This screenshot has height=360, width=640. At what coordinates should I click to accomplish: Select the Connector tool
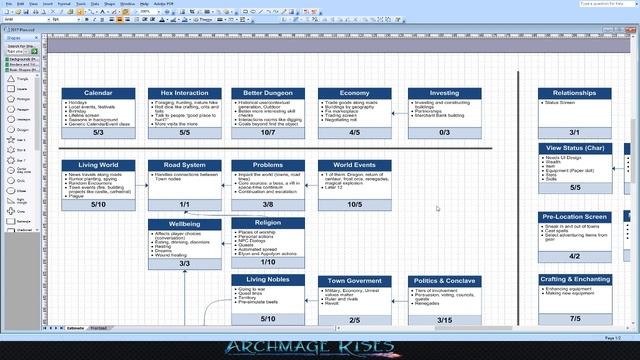[x=91, y=12]
